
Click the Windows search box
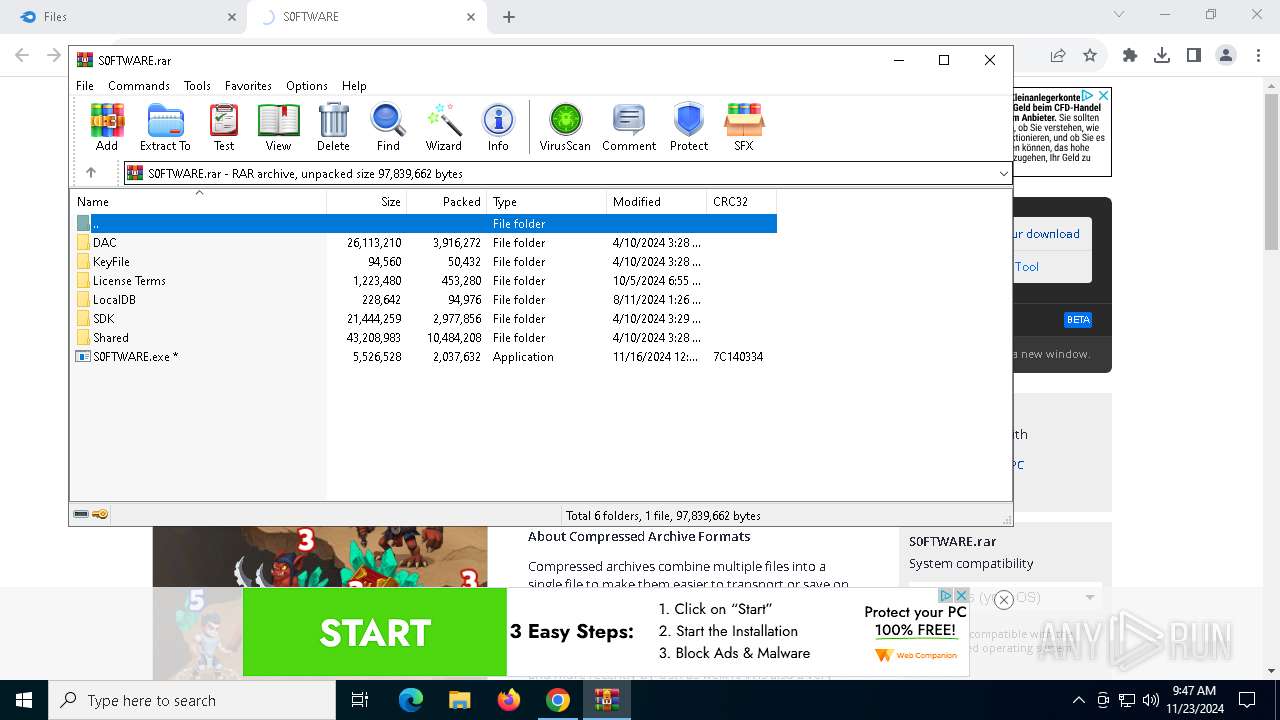[x=192, y=700]
